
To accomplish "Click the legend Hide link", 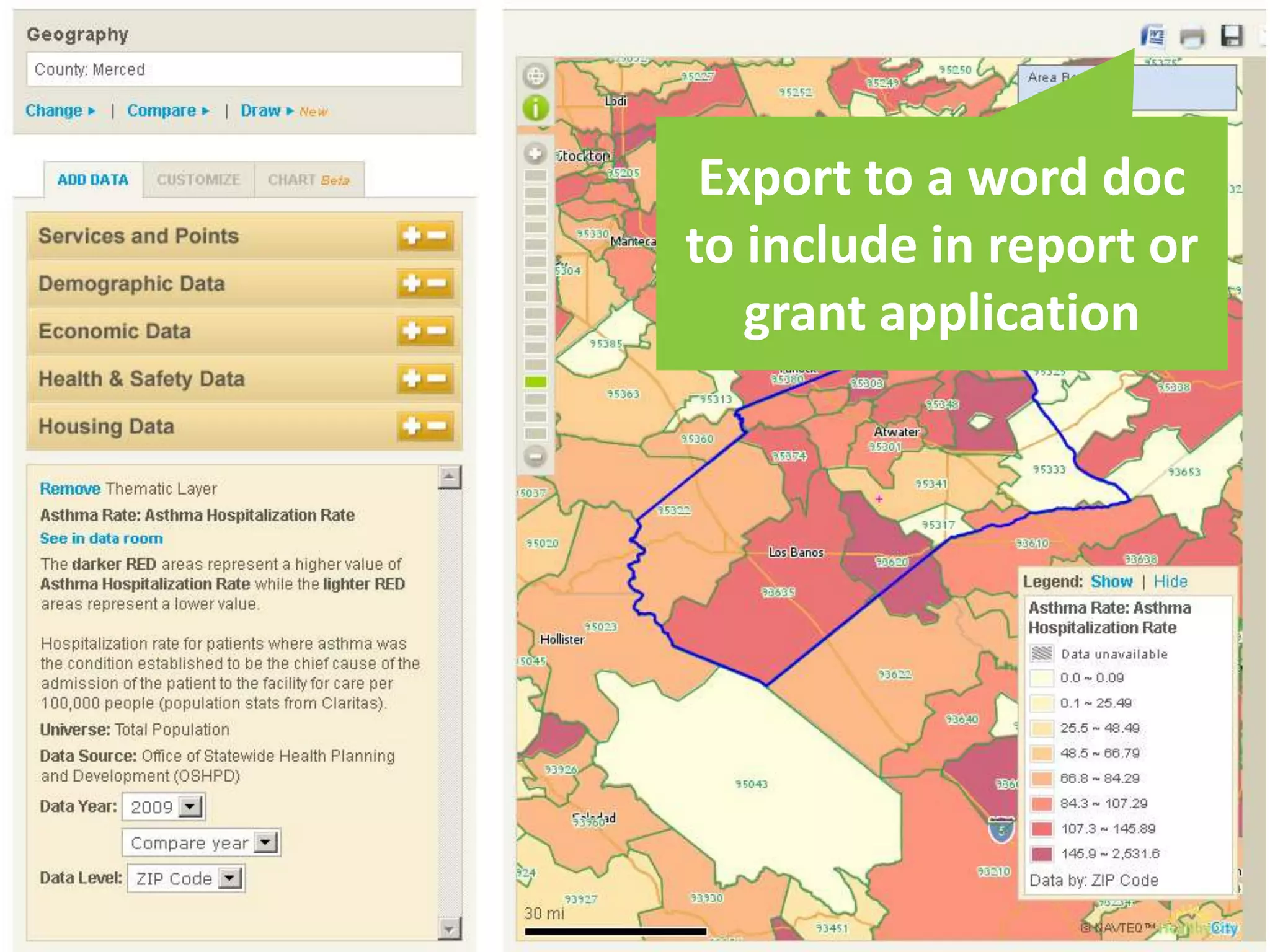I will 1170,581.
